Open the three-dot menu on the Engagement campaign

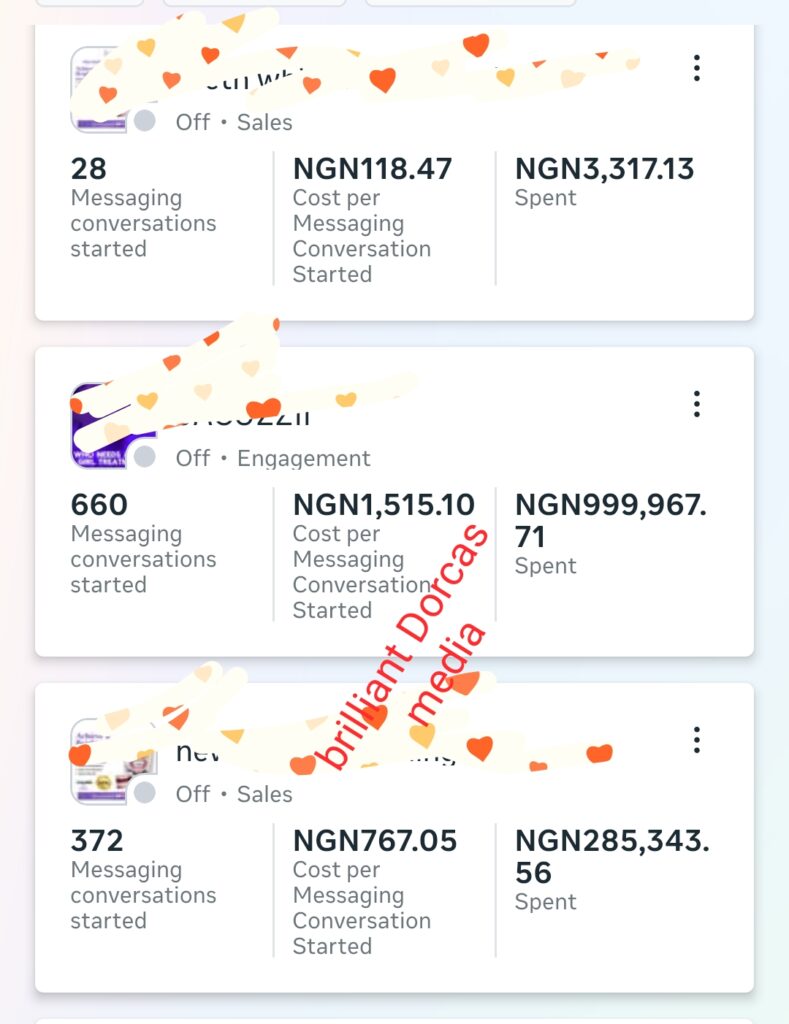click(x=697, y=404)
